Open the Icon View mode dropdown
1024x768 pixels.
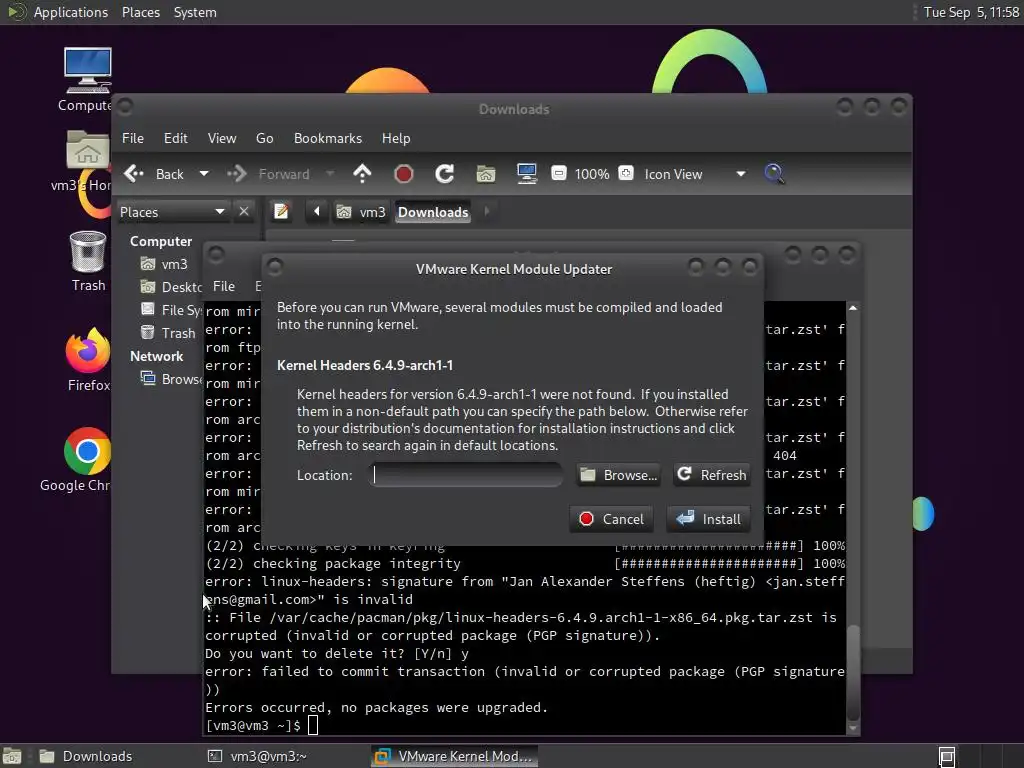695,174
